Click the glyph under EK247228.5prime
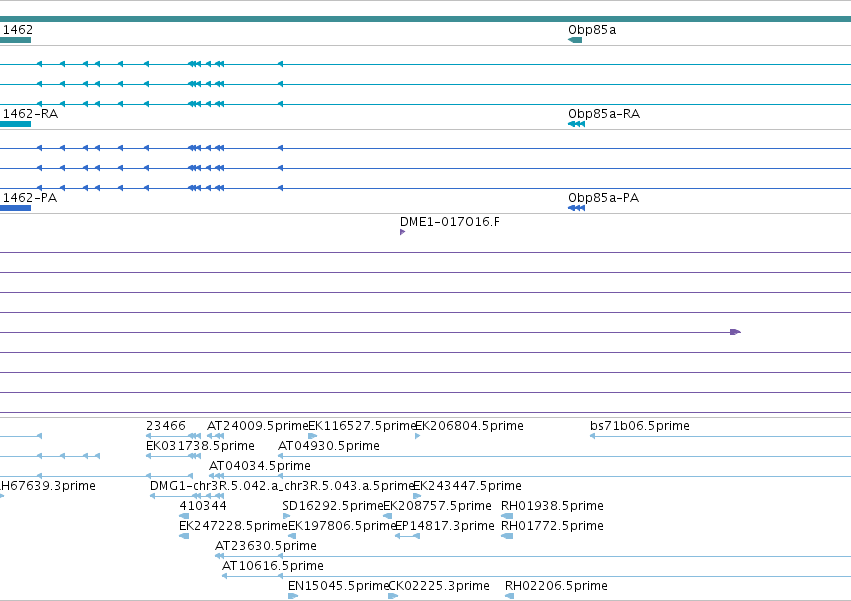The height and width of the screenshot is (601, 851). click(x=184, y=536)
